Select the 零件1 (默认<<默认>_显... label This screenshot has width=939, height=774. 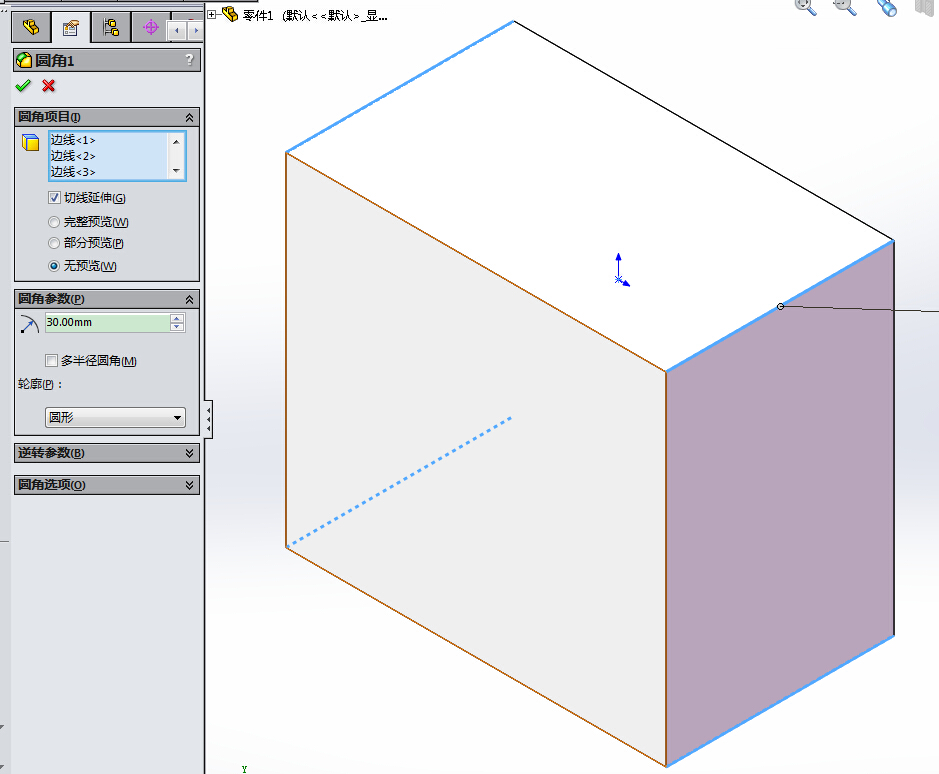tap(315, 16)
